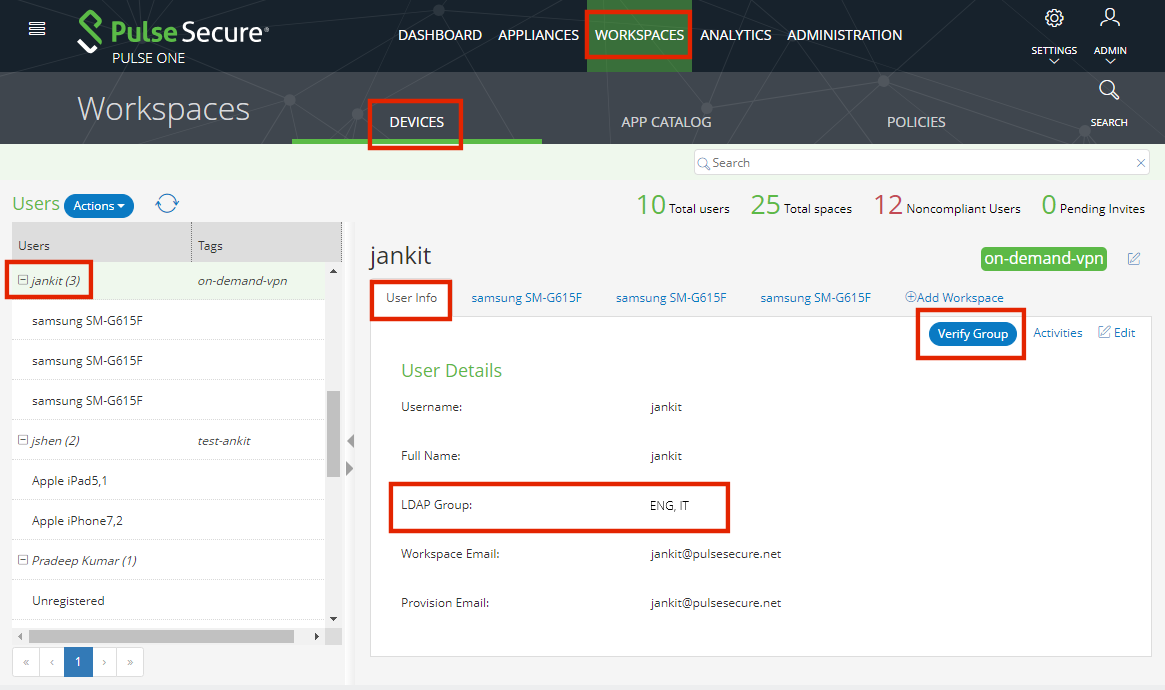Image resolution: width=1165 pixels, height=690 pixels.
Task: Open the Administration menu
Action: [x=844, y=35]
